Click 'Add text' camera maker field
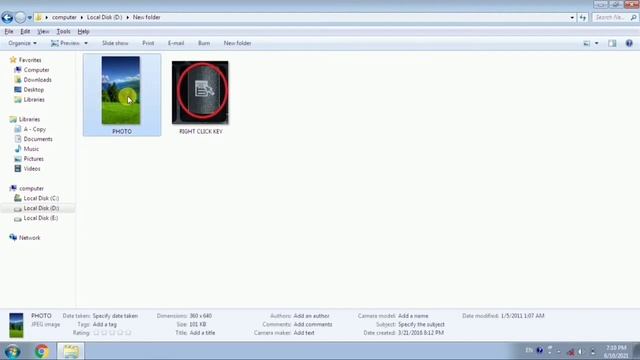Screen dimensions: 640x360 click(304, 333)
